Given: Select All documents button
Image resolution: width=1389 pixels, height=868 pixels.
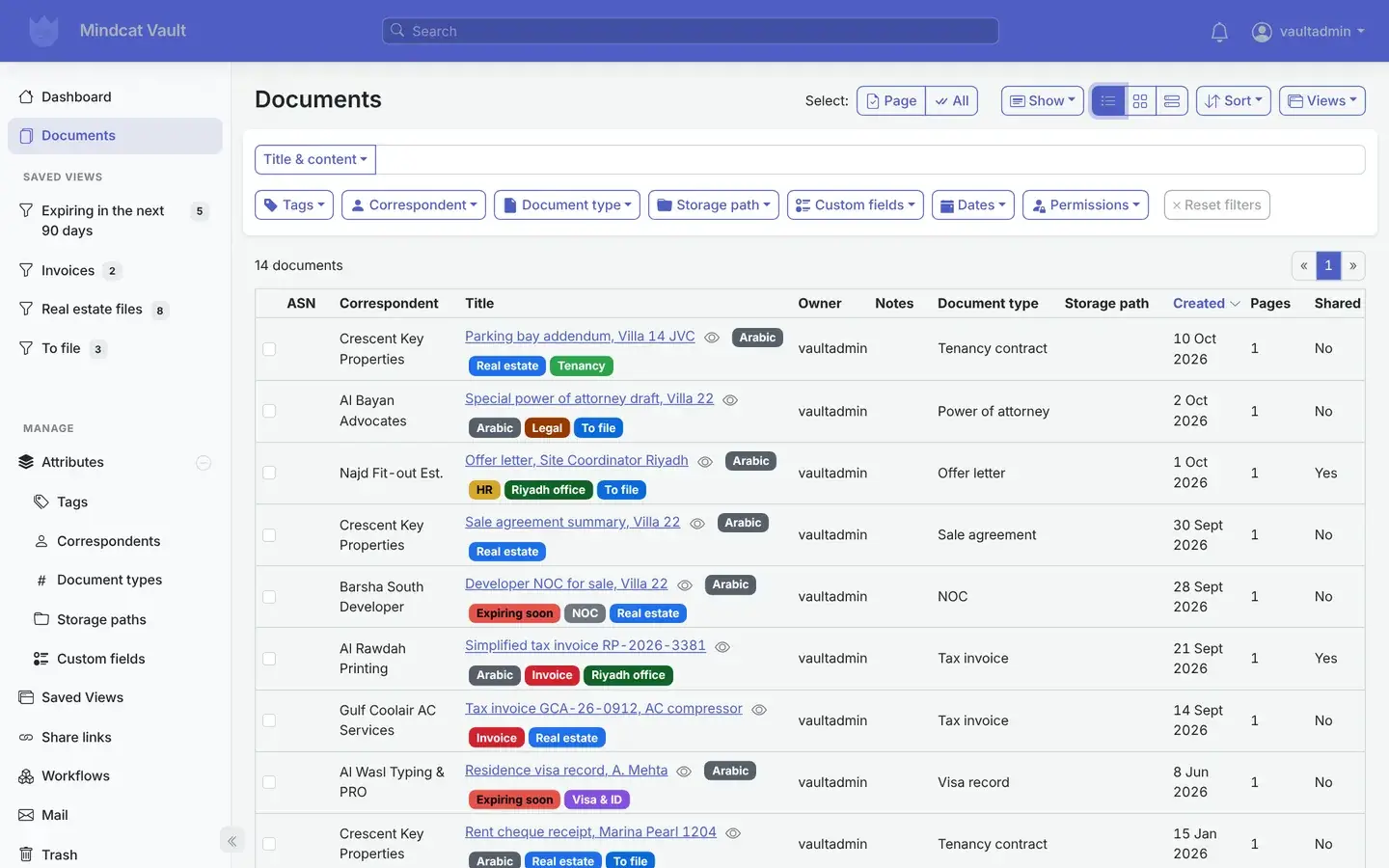Looking at the screenshot, I should pos(952,100).
